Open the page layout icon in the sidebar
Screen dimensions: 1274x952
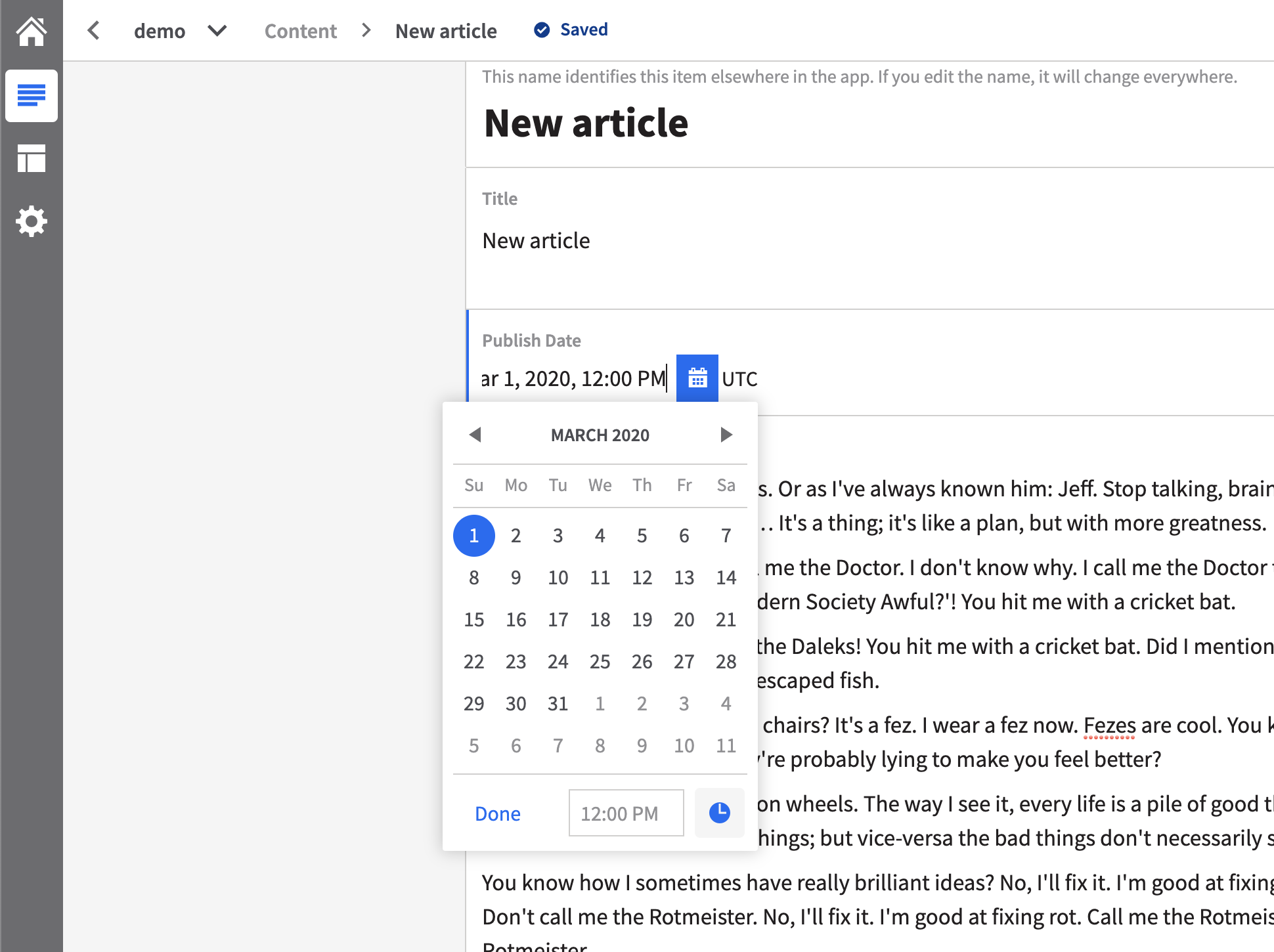tap(32, 158)
